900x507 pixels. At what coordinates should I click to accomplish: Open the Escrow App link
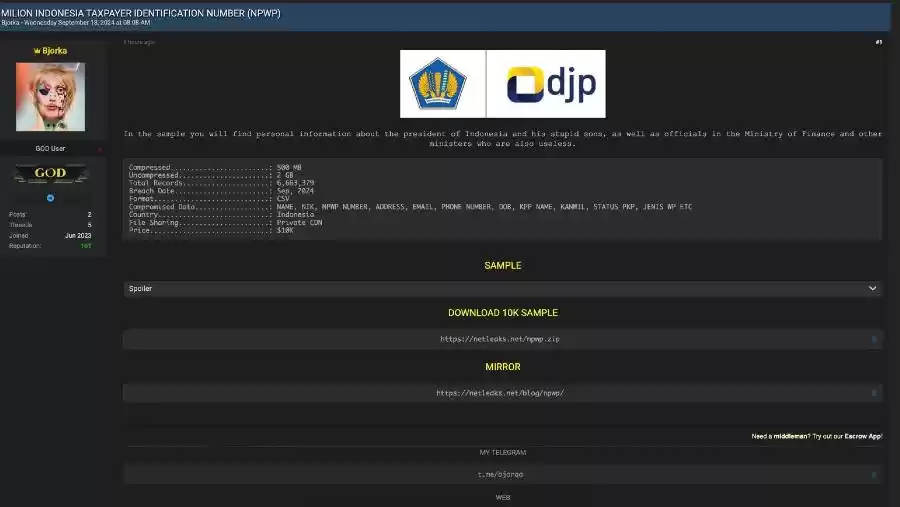click(863, 436)
